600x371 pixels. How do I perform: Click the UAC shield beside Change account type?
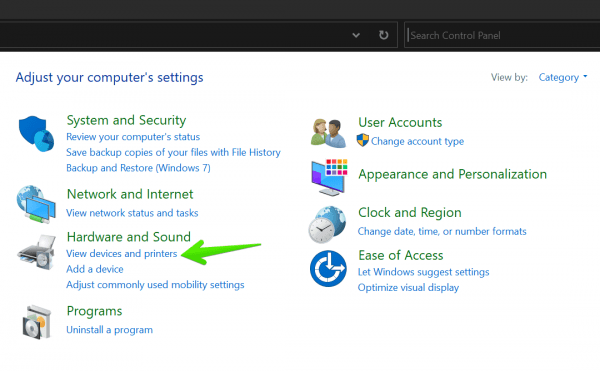(363, 140)
